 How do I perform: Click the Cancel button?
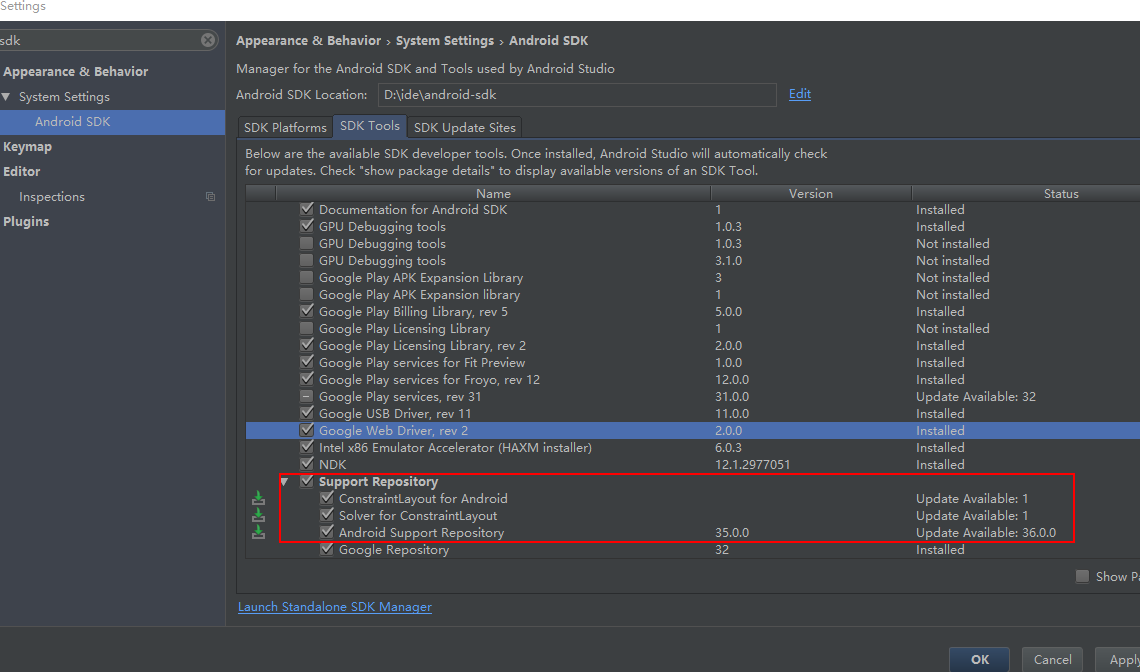click(1052, 660)
